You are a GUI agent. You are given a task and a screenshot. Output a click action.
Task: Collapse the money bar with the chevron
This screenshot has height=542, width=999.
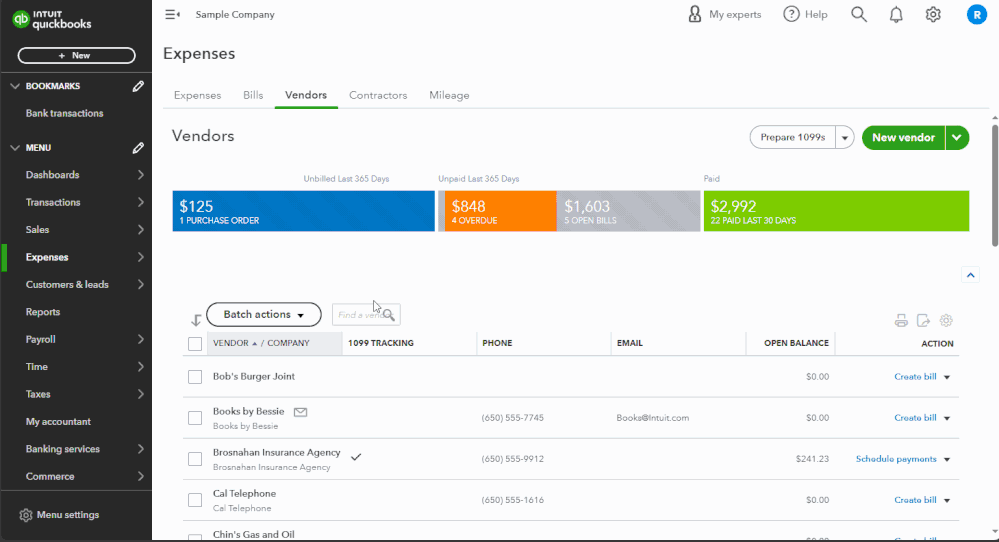point(970,275)
